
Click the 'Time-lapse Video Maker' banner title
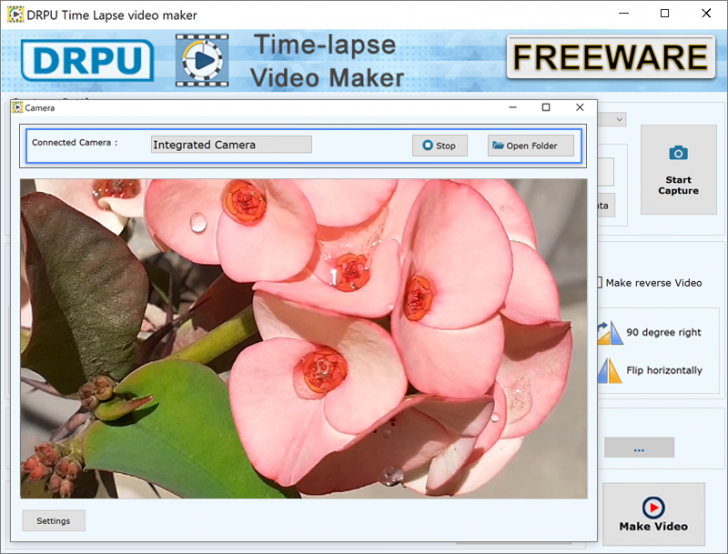[326, 61]
